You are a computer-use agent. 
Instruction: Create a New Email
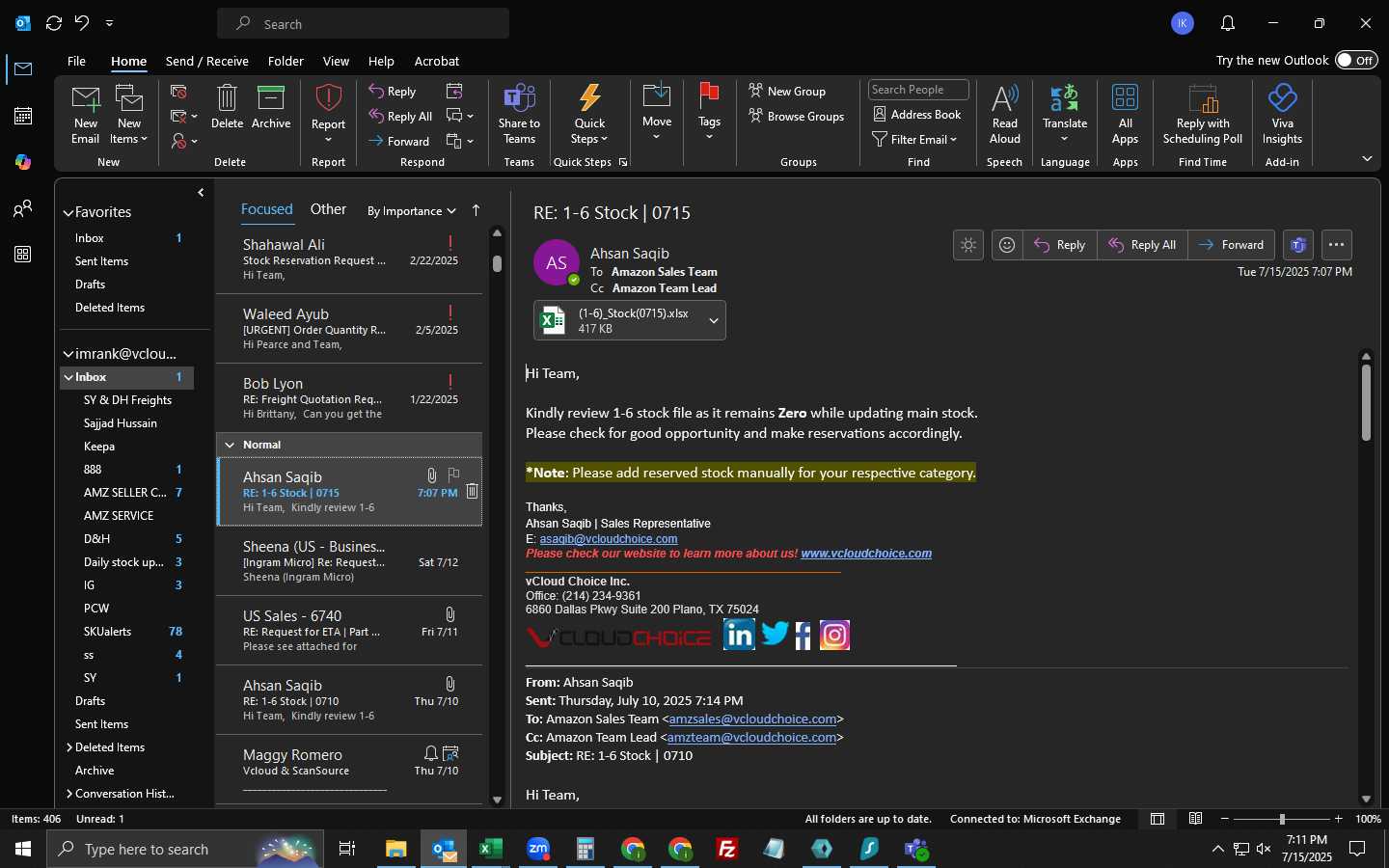point(85,114)
